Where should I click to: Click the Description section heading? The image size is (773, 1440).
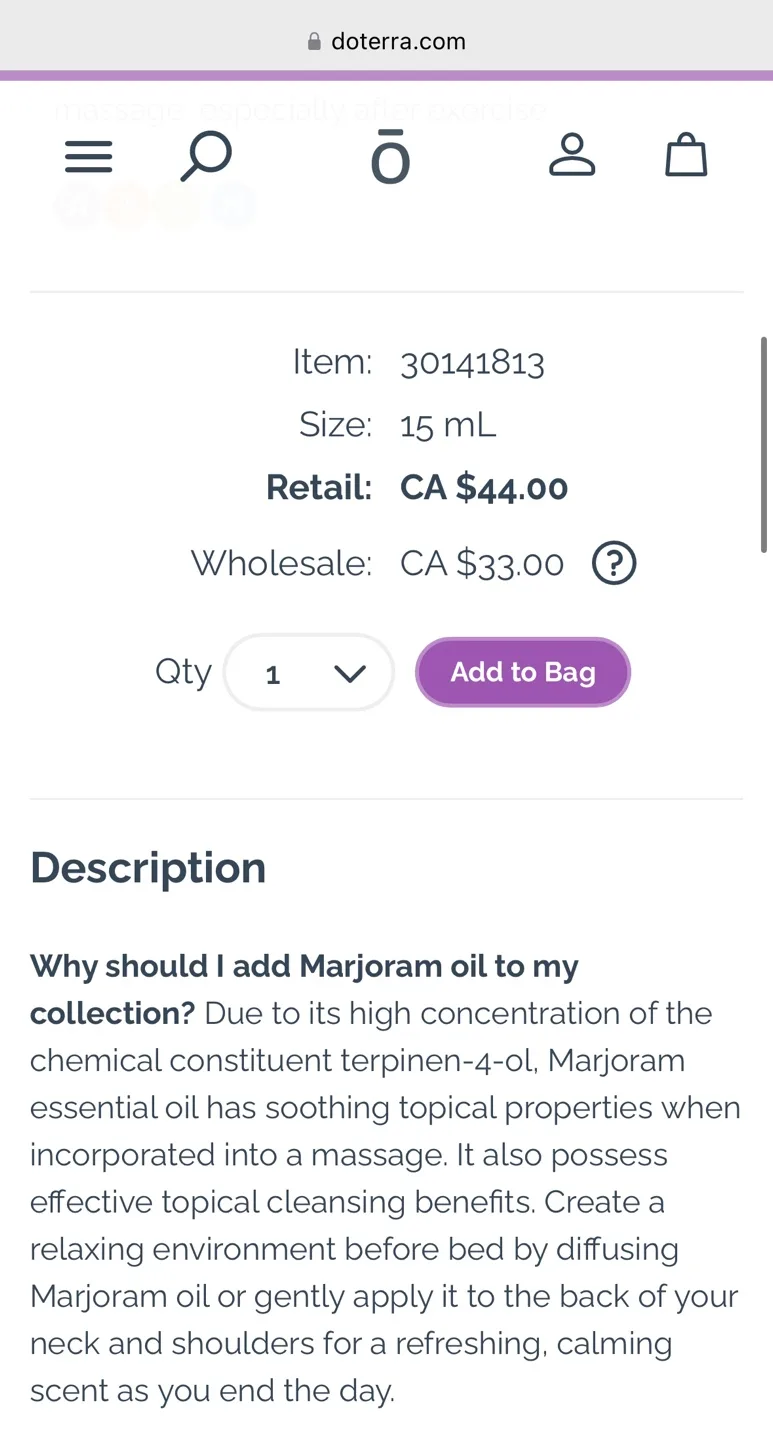click(x=147, y=868)
